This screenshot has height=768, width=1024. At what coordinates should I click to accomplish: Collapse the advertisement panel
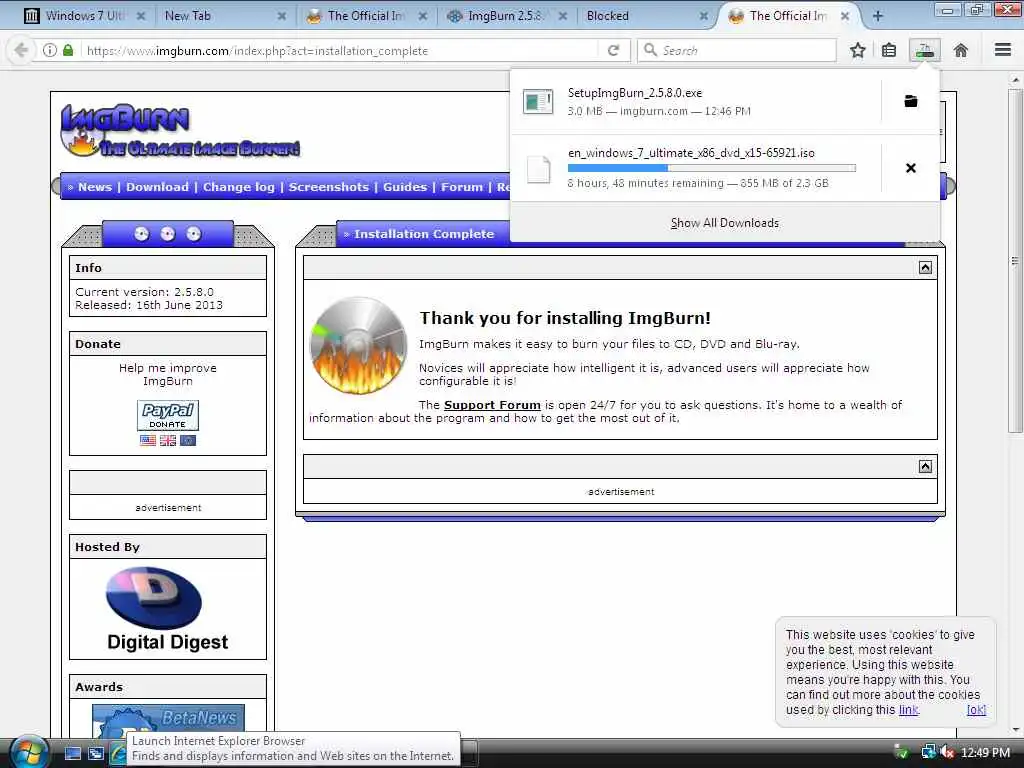coord(925,466)
